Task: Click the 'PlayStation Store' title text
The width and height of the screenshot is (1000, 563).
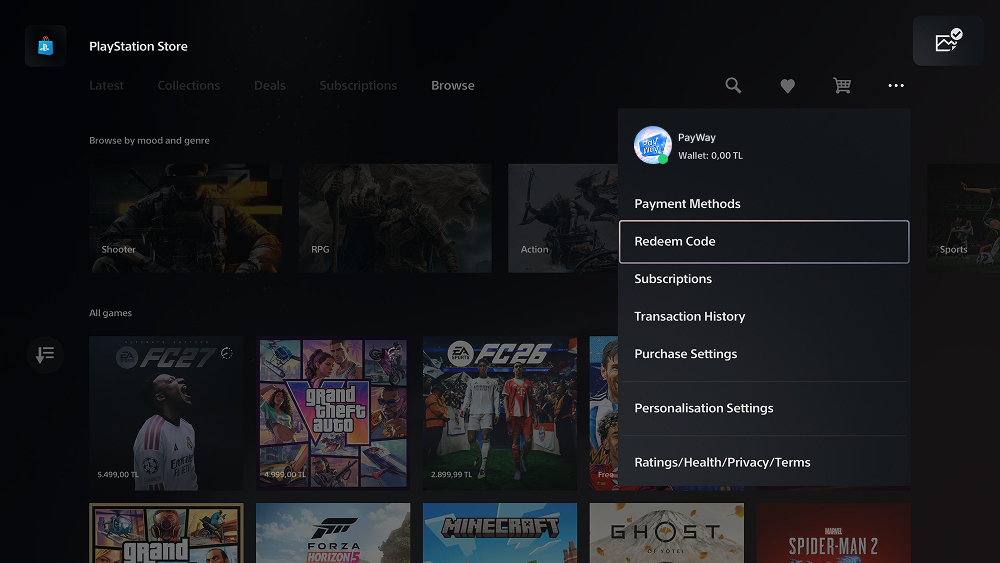Action: click(x=138, y=47)
